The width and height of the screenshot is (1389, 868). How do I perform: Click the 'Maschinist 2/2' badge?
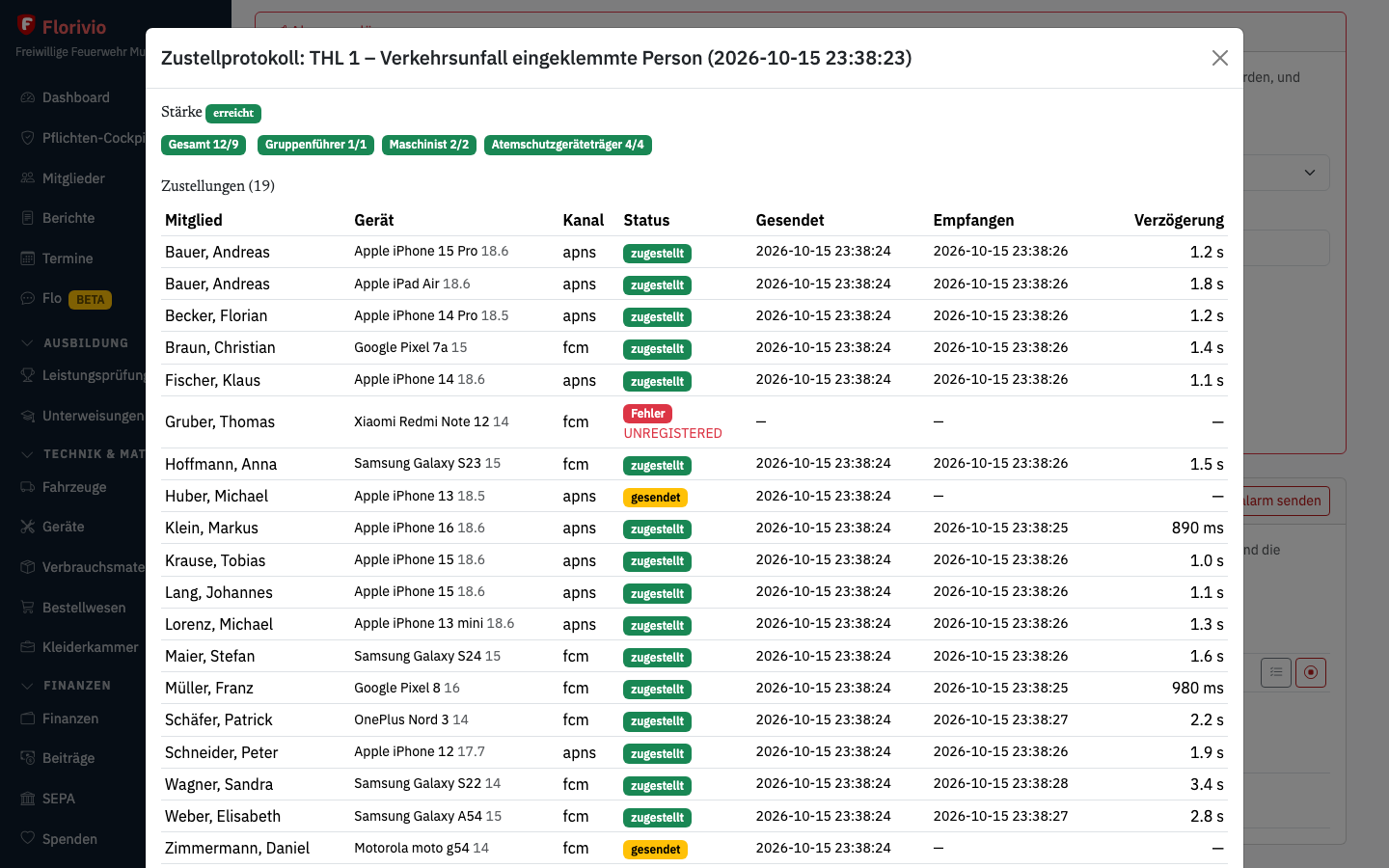click(429, 145)
